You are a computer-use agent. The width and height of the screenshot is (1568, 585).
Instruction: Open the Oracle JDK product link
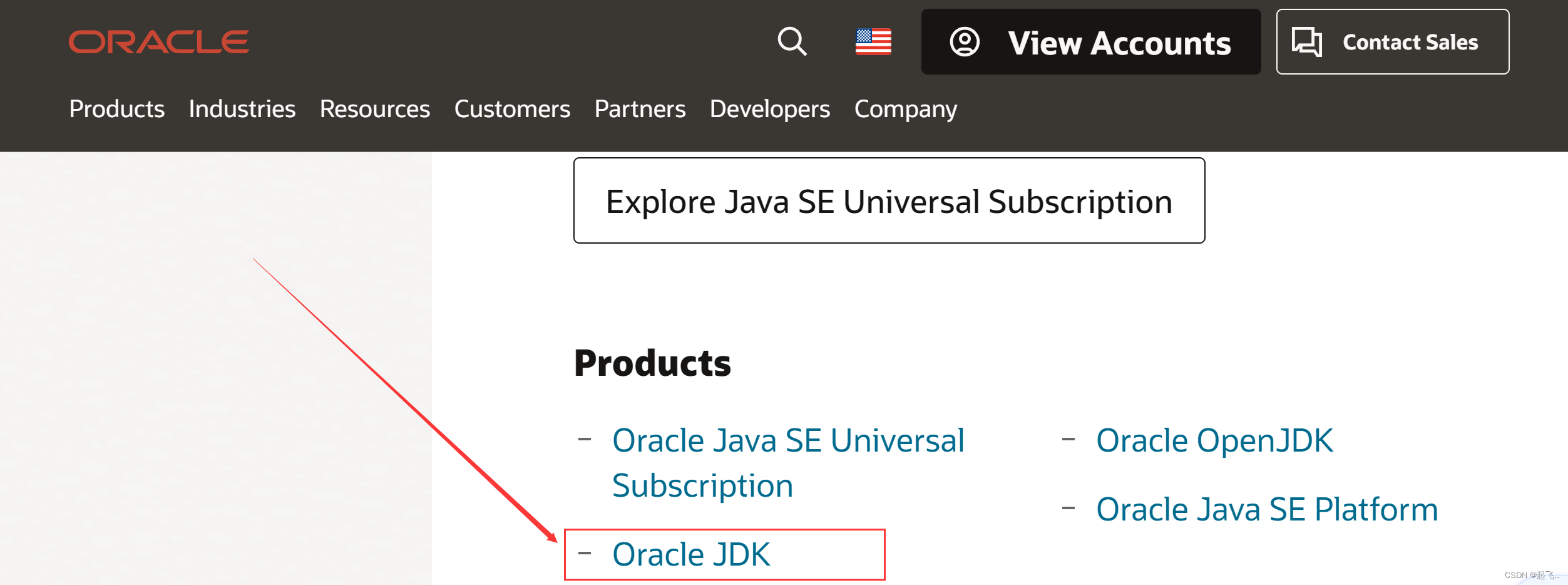692,554
